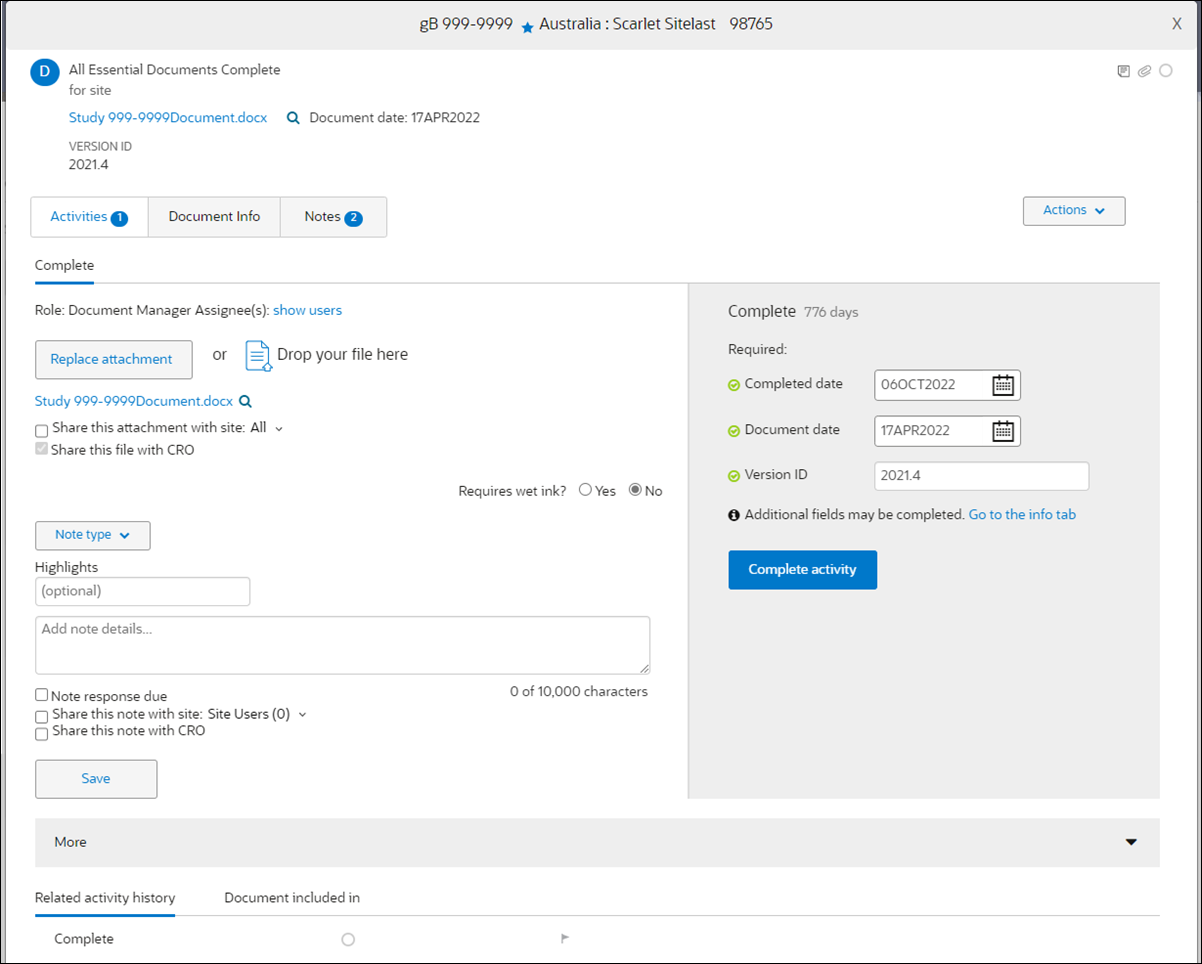
Task: Click the notes icon in top right
Action: [1124, 71]
